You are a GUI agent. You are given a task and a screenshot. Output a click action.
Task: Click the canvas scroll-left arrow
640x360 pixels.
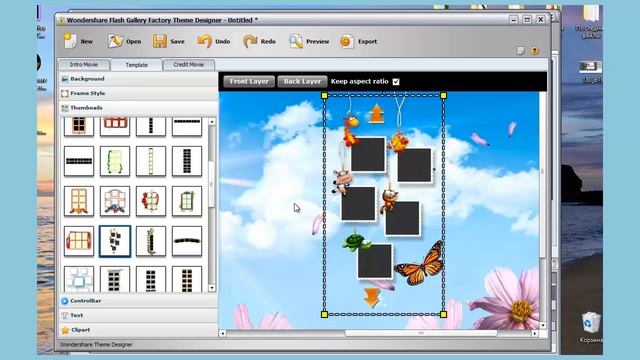222,333
